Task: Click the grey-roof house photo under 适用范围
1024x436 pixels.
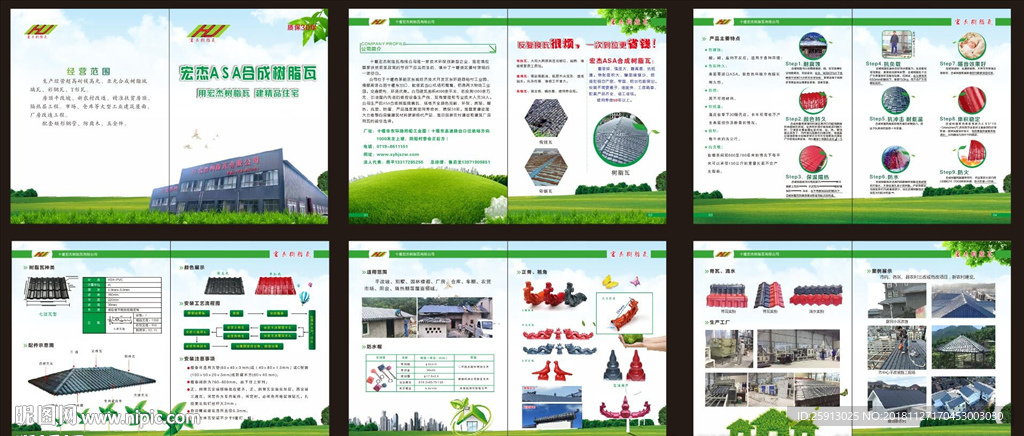Action: [389, 318]
